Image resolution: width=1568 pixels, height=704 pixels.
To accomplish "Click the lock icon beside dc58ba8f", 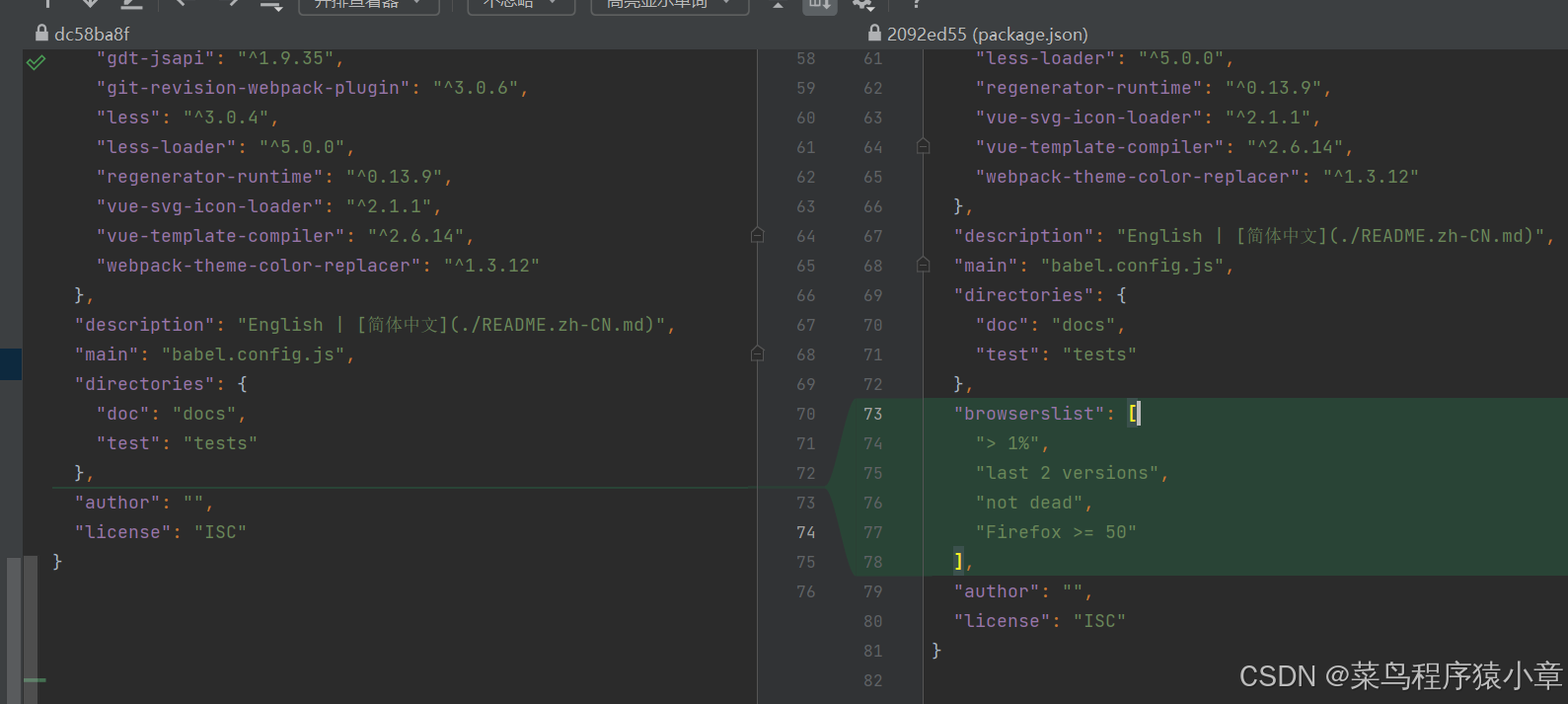I will click(41, 33).
